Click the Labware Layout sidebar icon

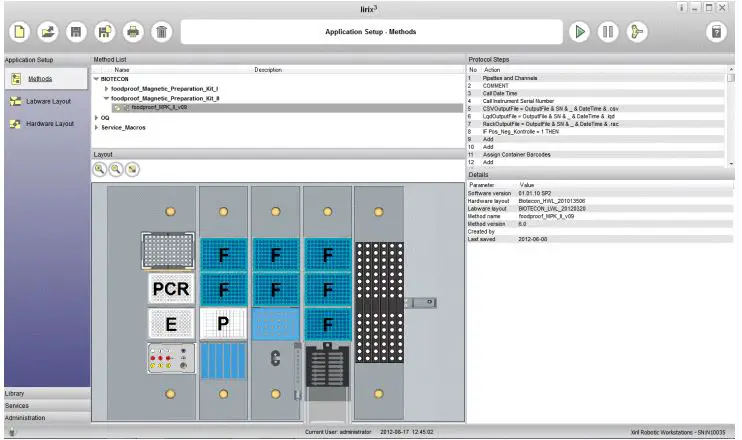point(16,101)
